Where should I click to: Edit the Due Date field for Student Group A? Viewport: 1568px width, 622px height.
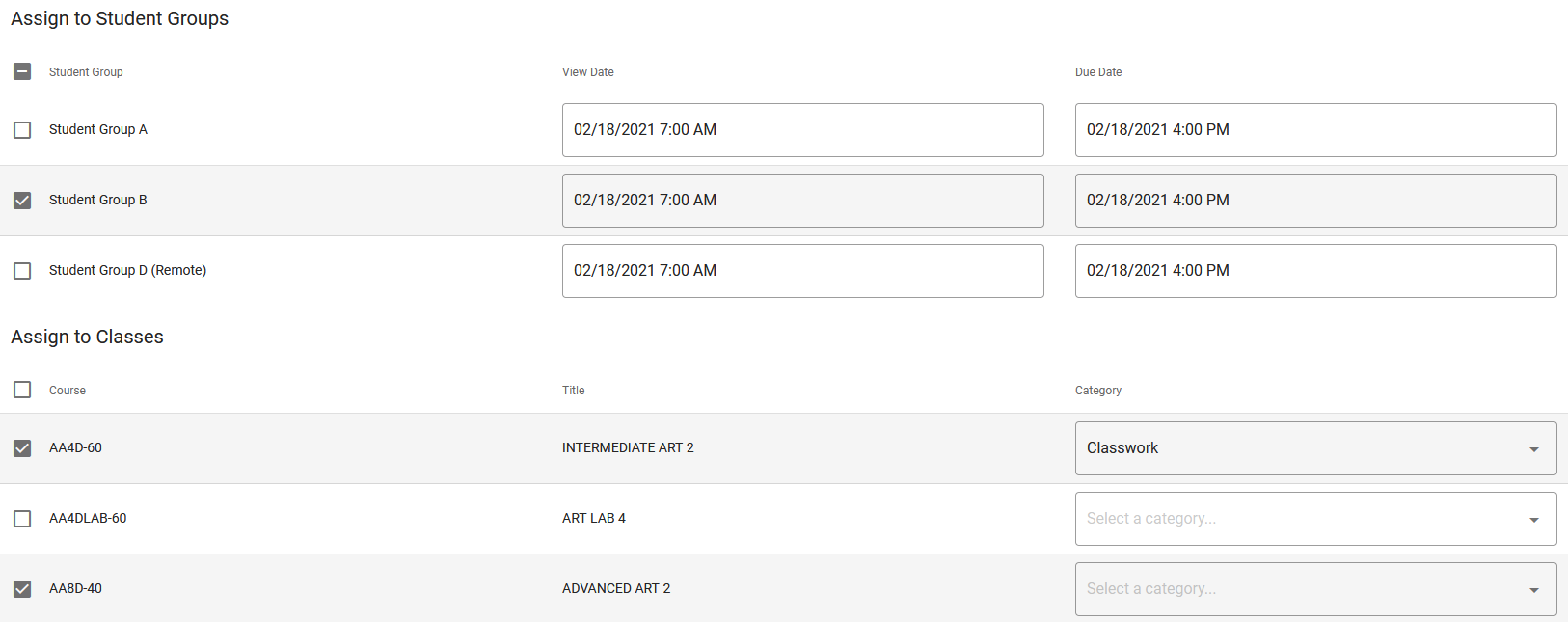pyautogui.click(x=1315, y=130)
